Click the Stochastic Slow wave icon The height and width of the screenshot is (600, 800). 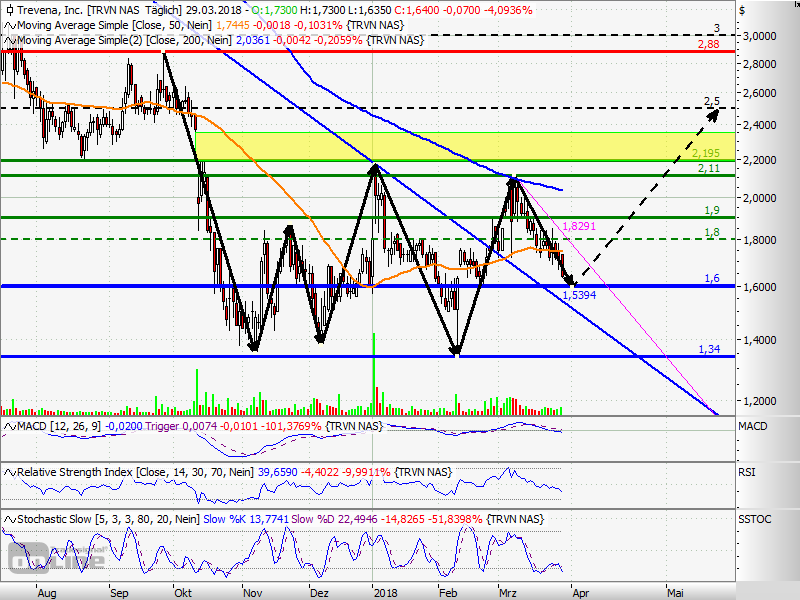coord(10,519)
